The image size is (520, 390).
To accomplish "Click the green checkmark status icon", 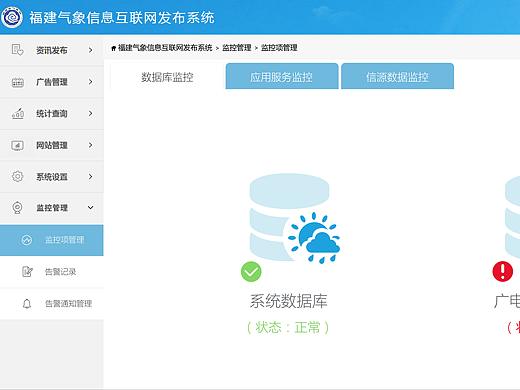I will [251, 272].
